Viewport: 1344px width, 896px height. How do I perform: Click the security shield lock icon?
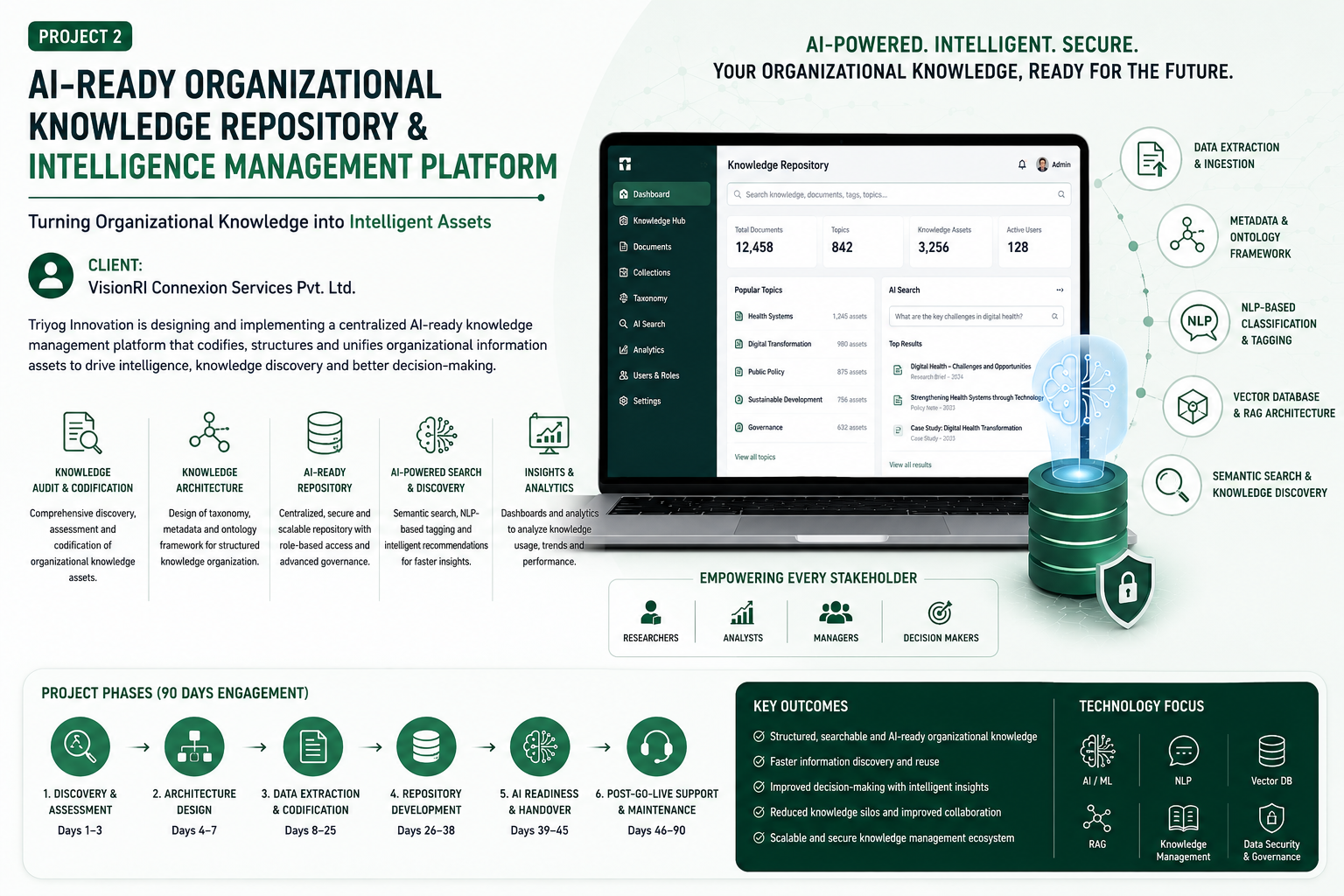tap(1127, 588)
